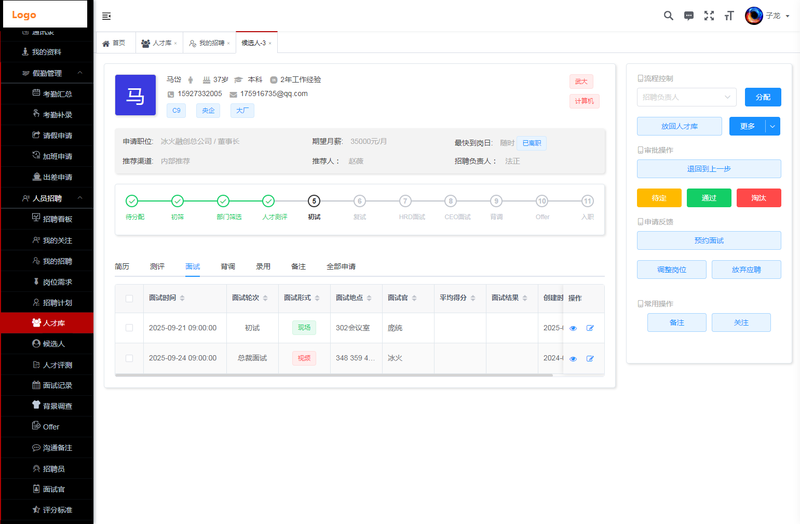The width and height of the screenshot is (800, 524).
Task: Click 预约面试 button
Action: [709, 240]
